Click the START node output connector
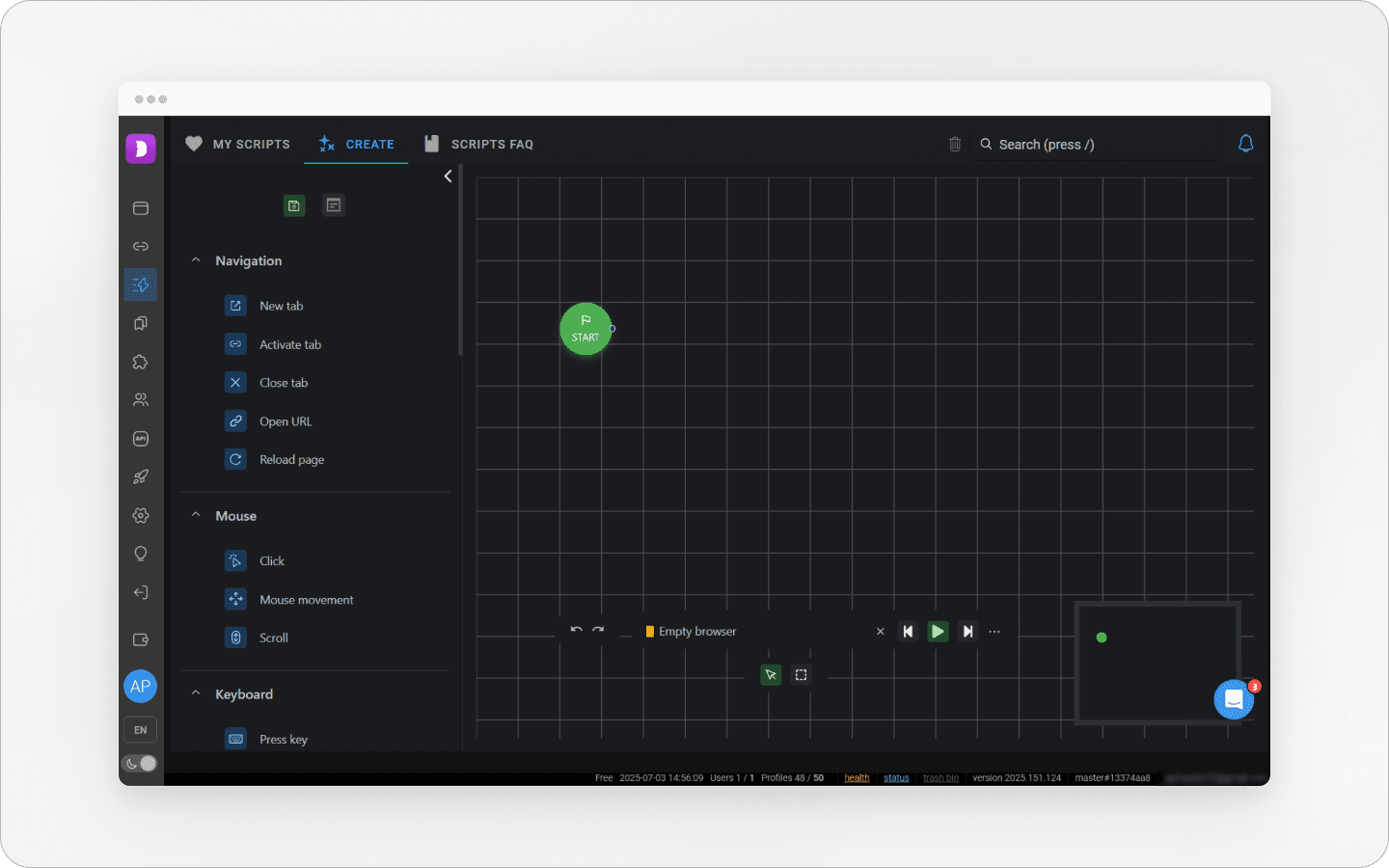This screenshot has width=1389, height=868. [613, 329]
